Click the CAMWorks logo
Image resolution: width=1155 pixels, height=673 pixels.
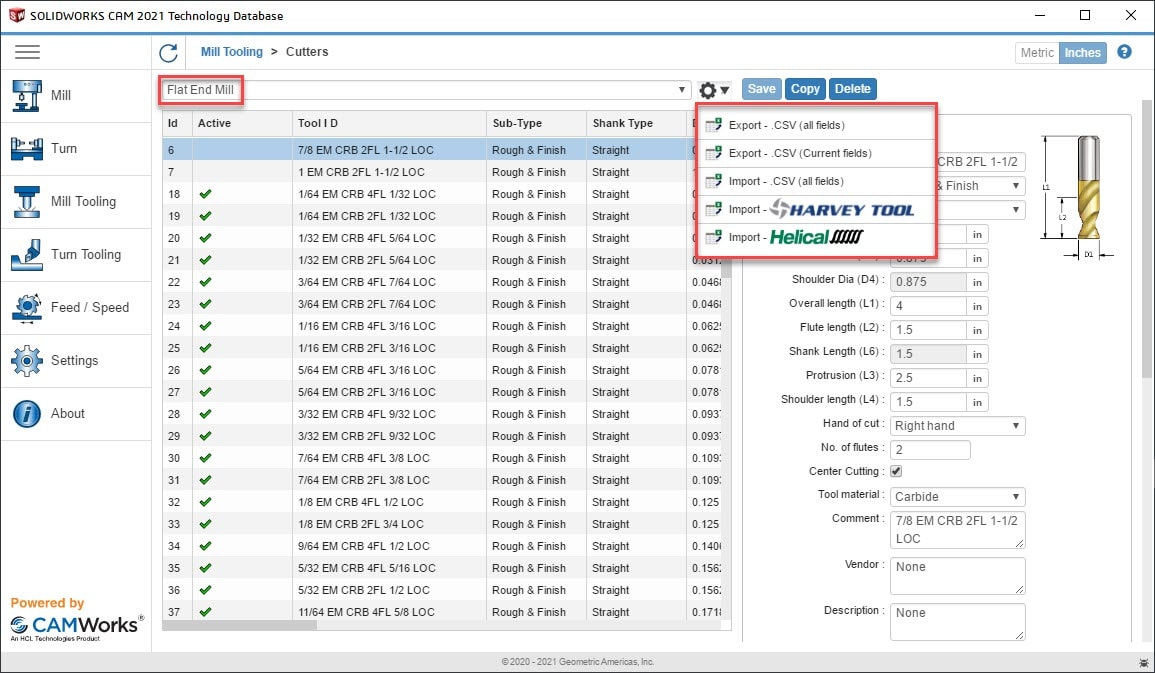click(77, 627)
